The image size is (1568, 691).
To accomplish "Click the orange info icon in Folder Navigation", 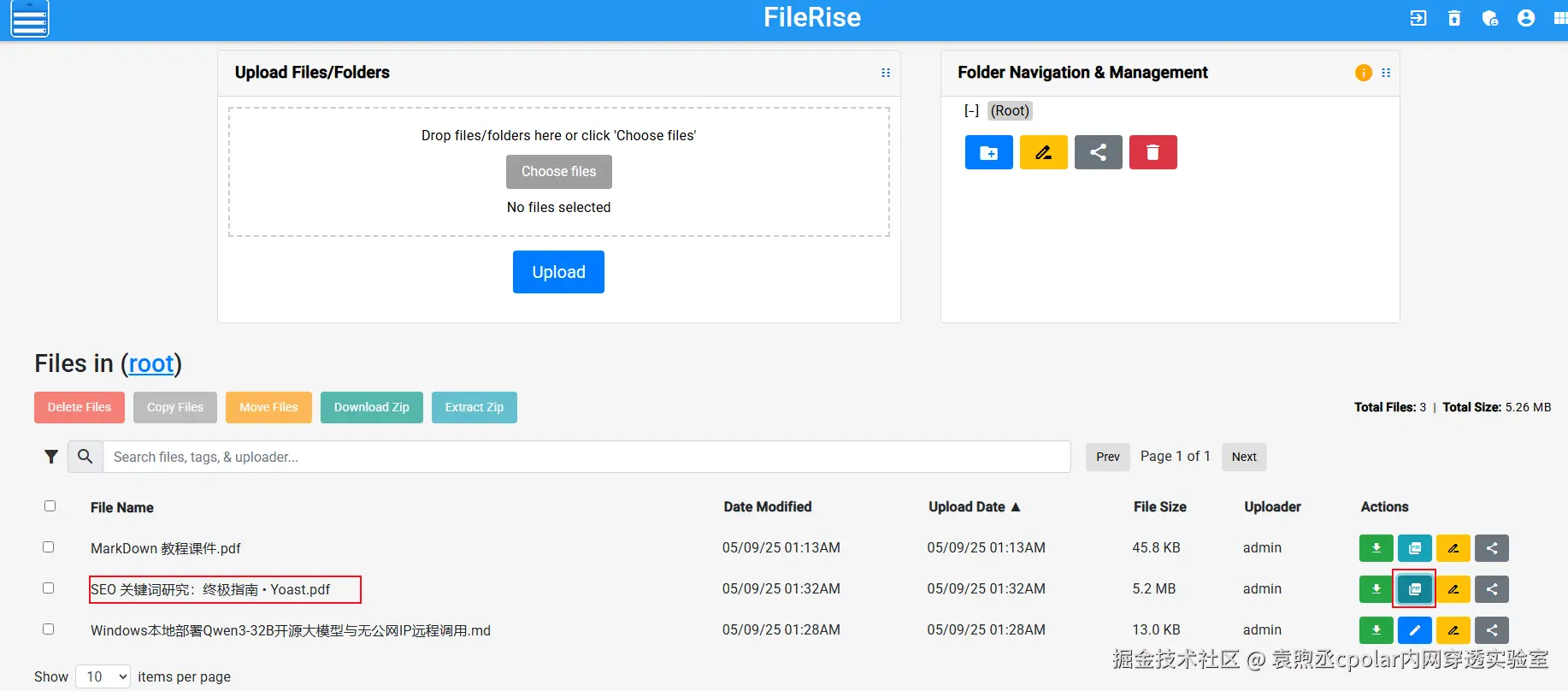I will 1364,73.
